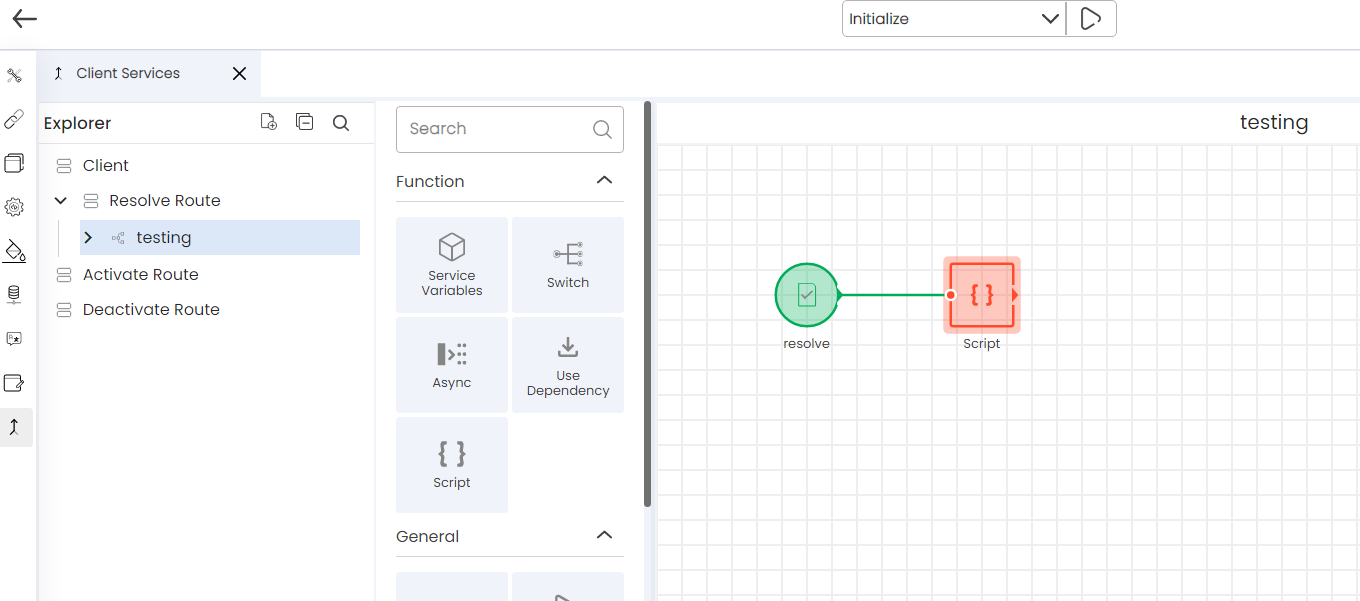Collapse the General section
1360x601 pixels.
604,536
